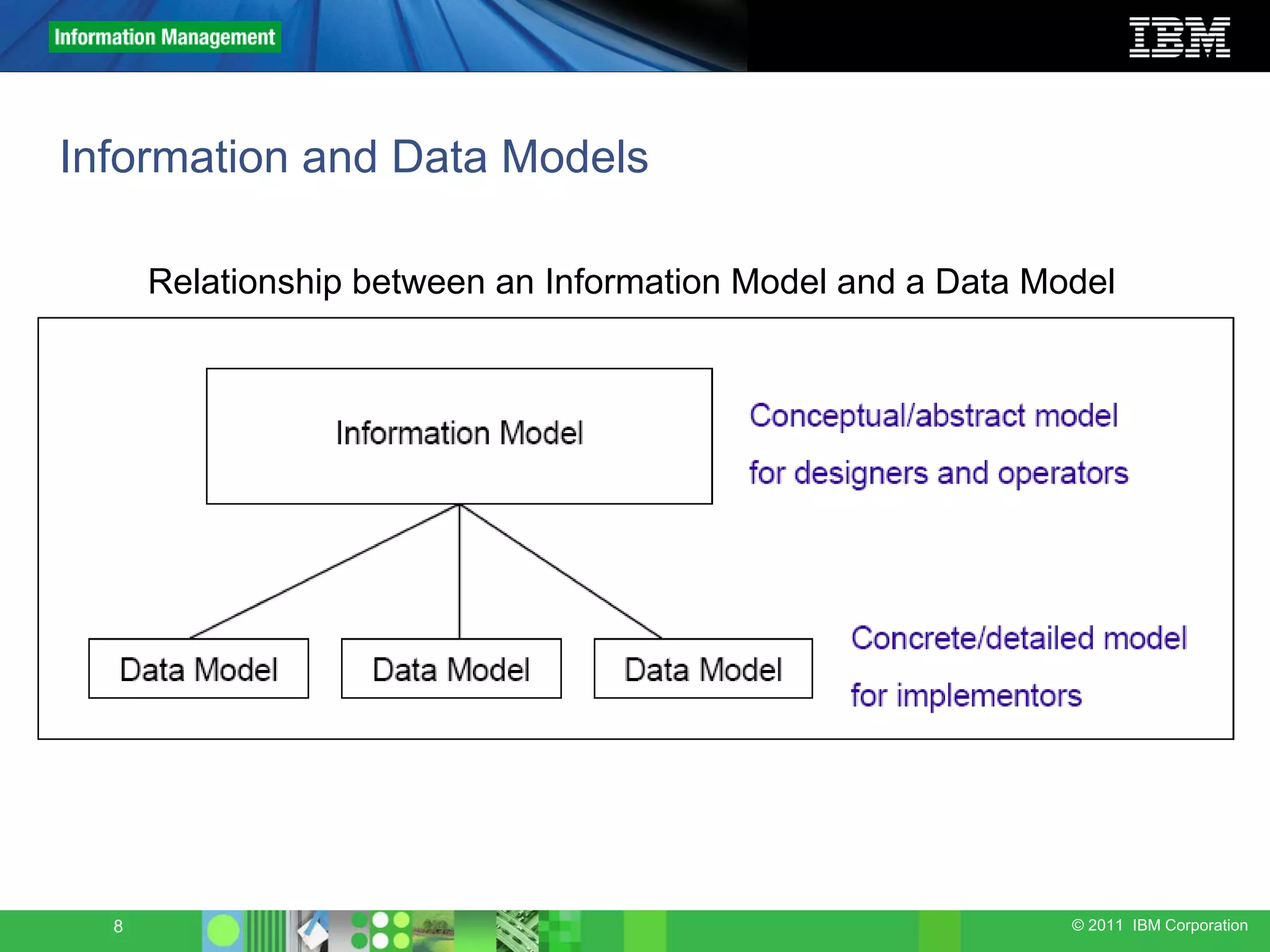1270x952 pixels.
Task: Select the right Data Model box
Action: coord(703,669)
